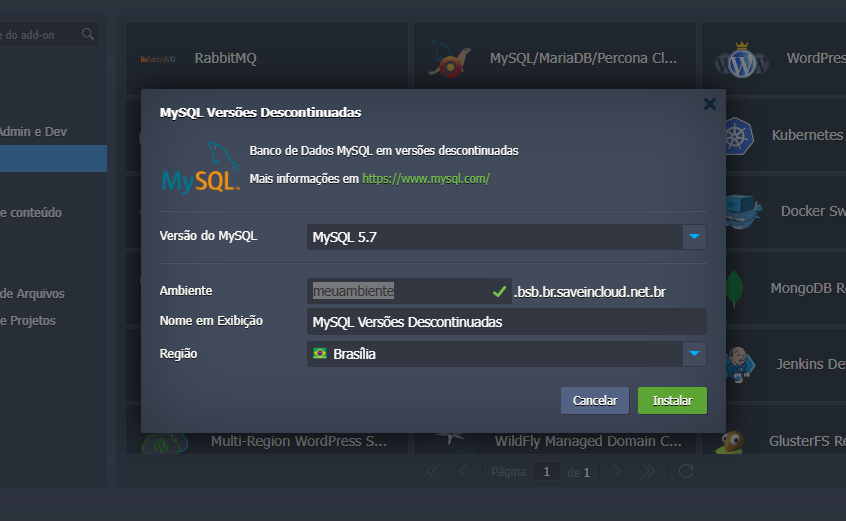
Task: Click the MongoDB leaf icon
Action: (x=734, y=288)
